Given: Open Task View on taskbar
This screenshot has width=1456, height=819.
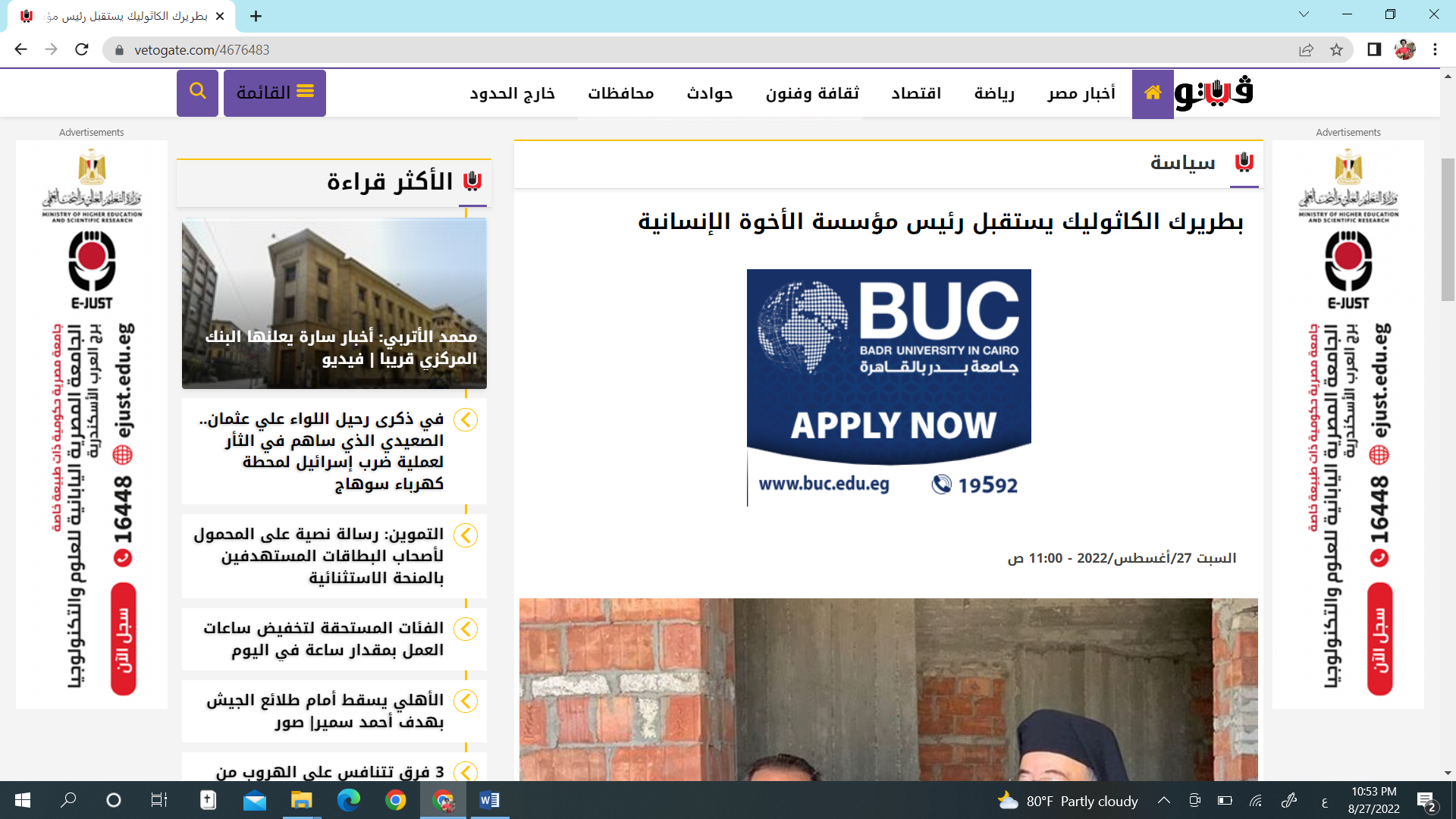Looking at the screenshot, I should click(159, 800).
